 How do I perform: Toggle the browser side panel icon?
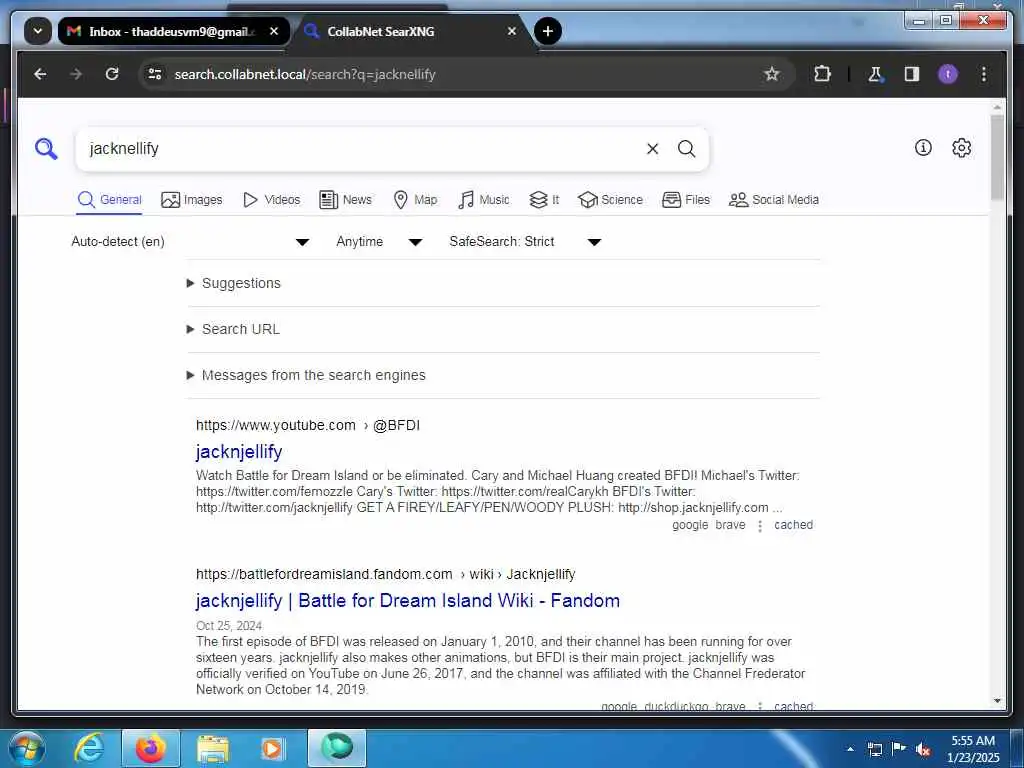[912, 74]
